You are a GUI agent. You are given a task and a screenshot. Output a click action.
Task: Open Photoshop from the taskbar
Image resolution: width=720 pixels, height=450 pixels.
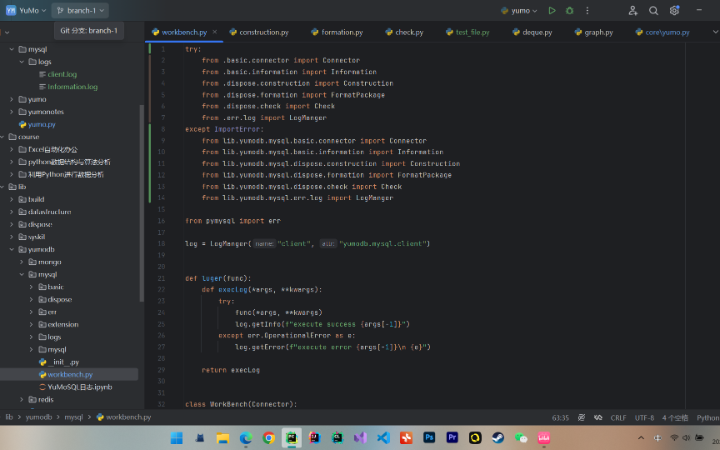[x=429, y=438]
